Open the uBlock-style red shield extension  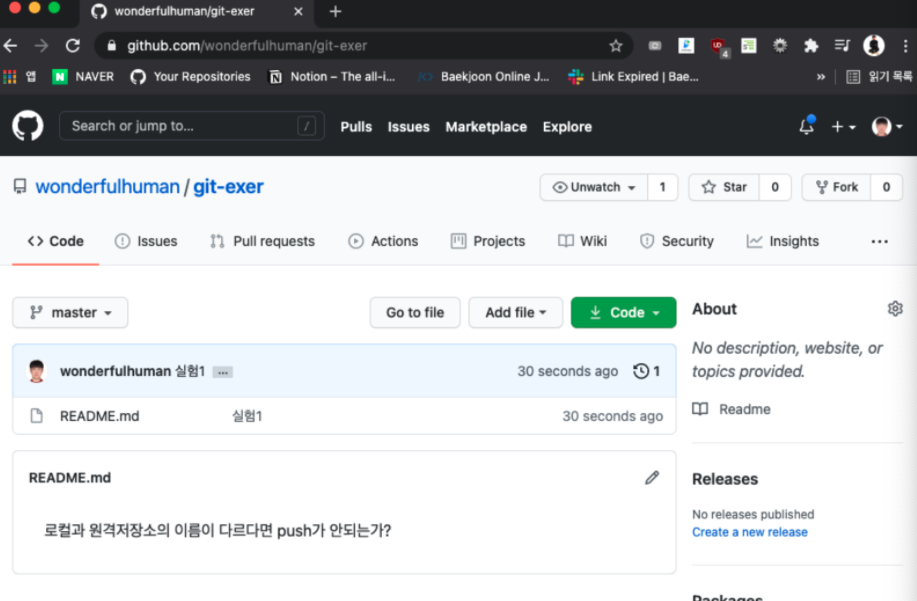click(718, 47)
